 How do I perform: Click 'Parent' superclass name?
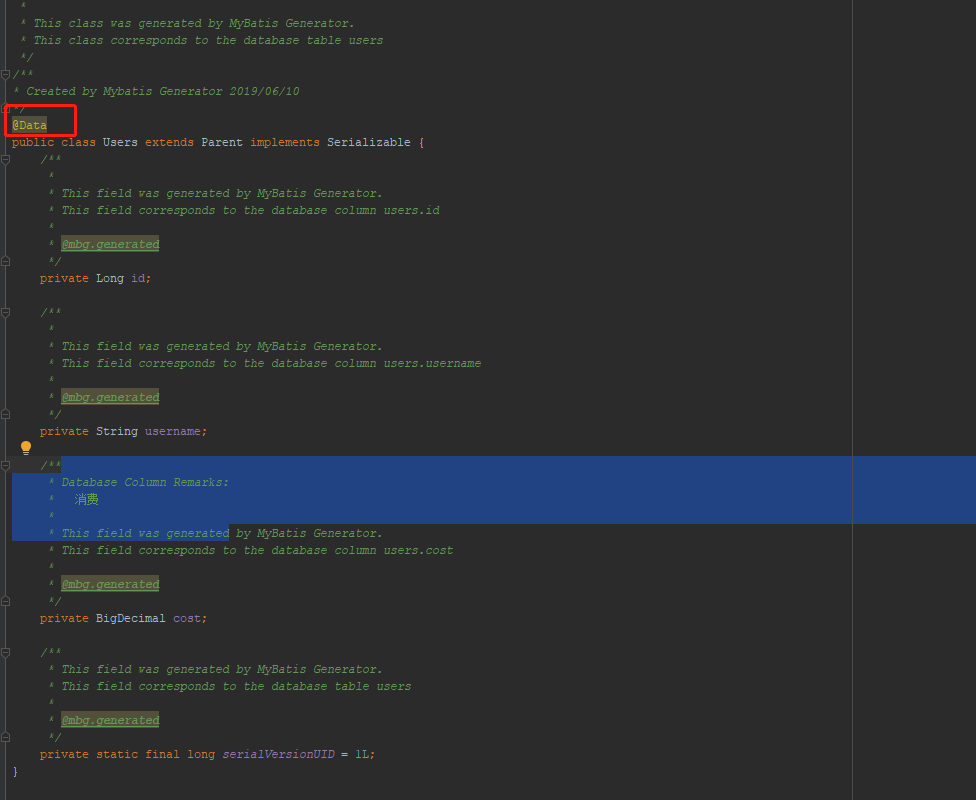tap(222, 143)
